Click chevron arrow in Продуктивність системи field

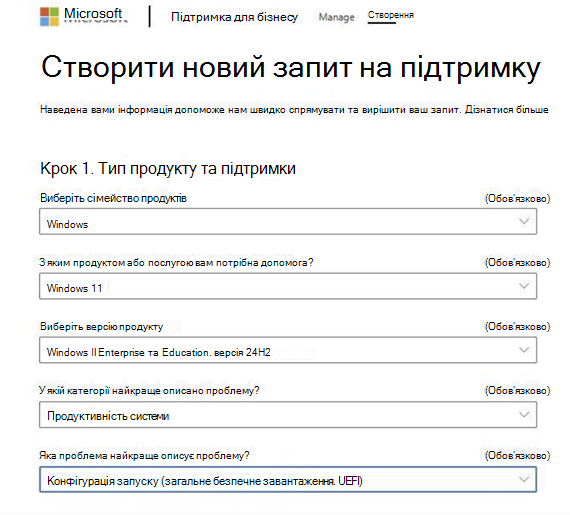pos(524,415)
